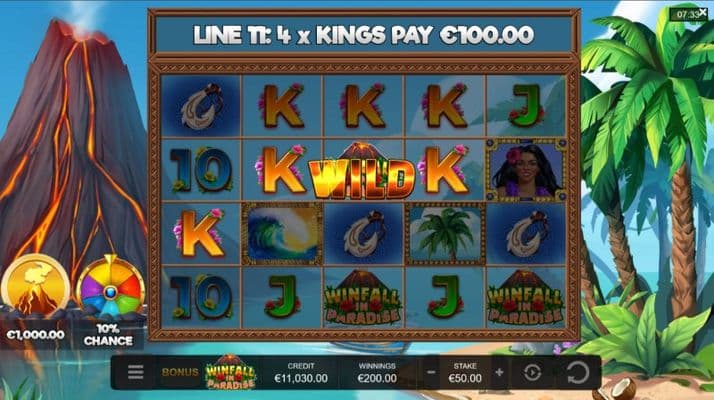Image resolution: width=714 pixels, height=400 pixels.
Task: Click the colorful 10% chance wheel
Action: [110, 287]
